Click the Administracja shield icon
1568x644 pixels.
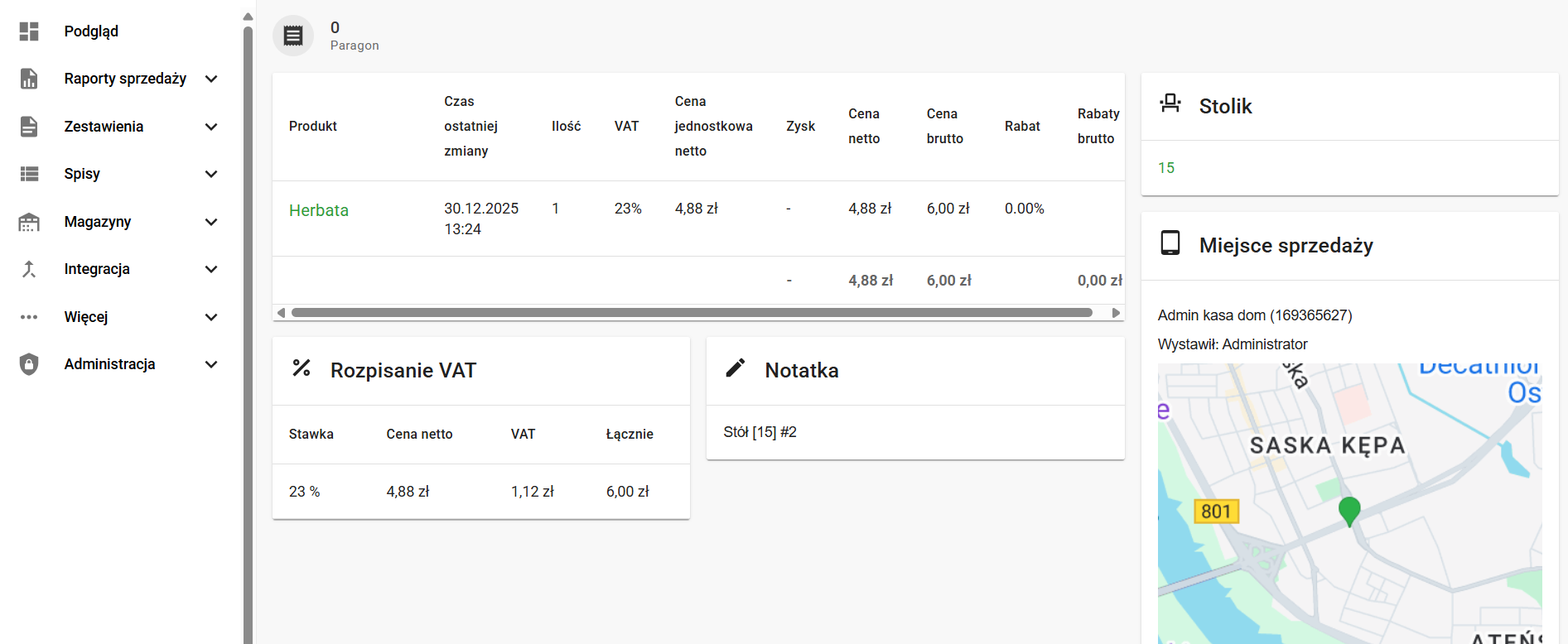29,364
